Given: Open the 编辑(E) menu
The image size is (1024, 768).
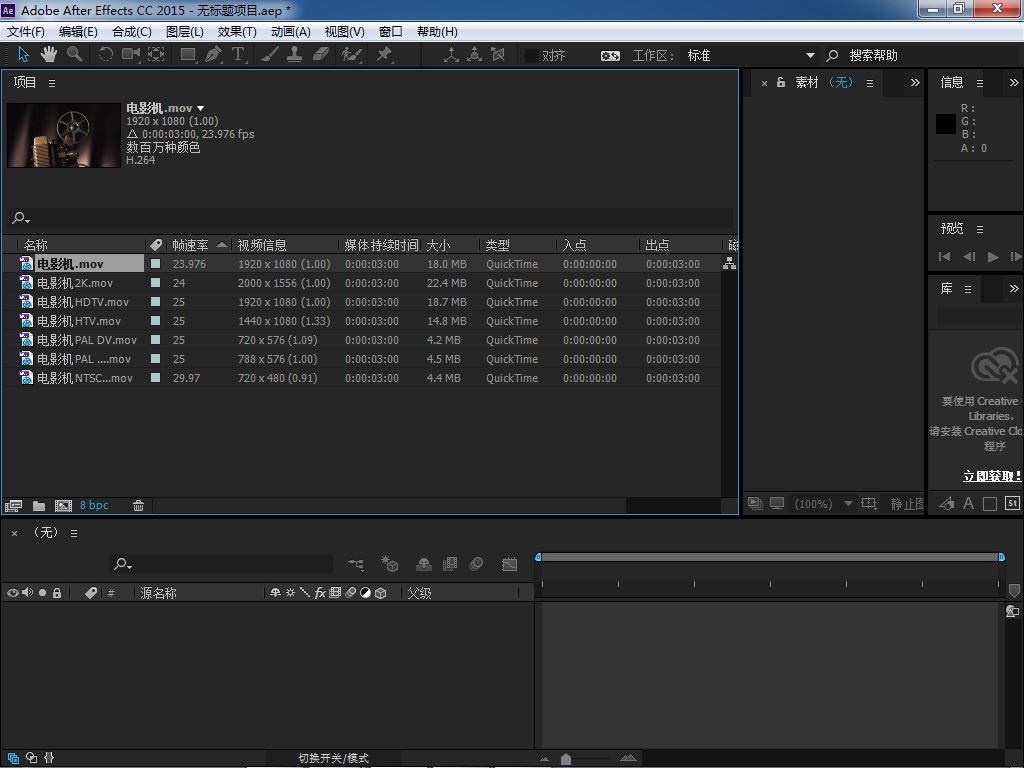Looking at the screenshot, I should tap(78, 31).
